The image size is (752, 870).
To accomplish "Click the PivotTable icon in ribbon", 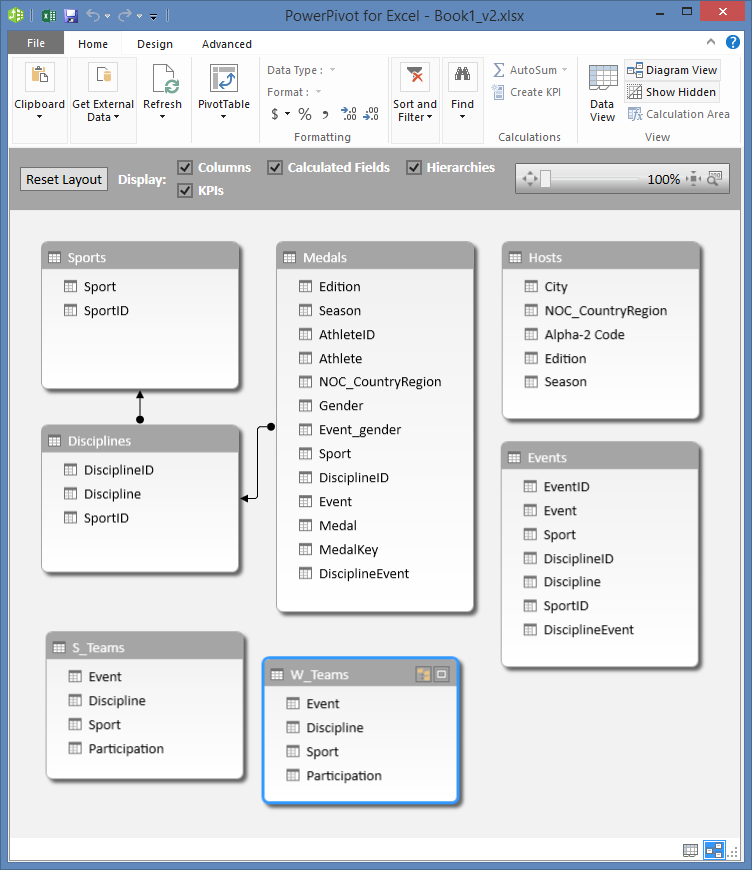I will tap(223, 80).
